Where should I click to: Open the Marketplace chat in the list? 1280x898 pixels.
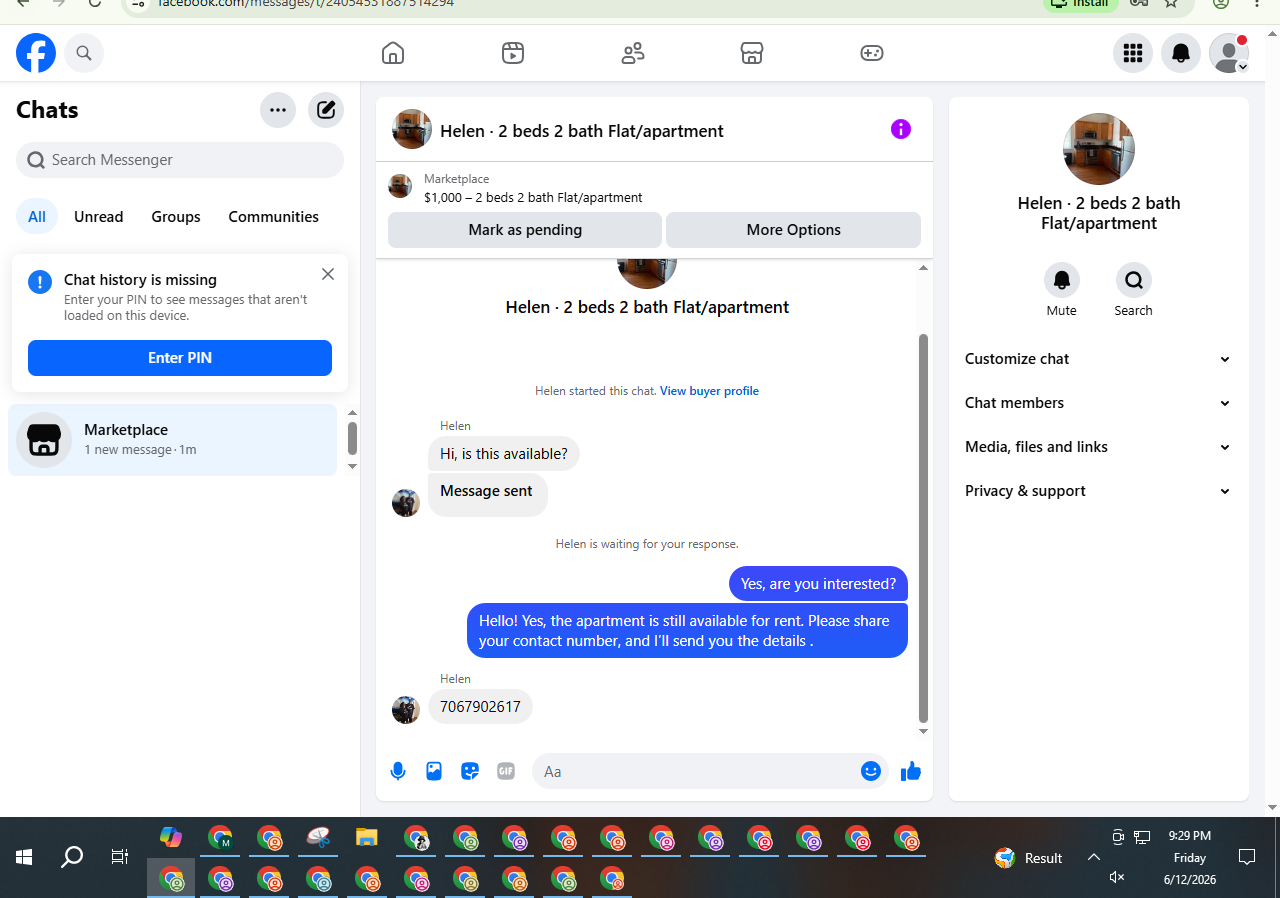tap(172, 440)
